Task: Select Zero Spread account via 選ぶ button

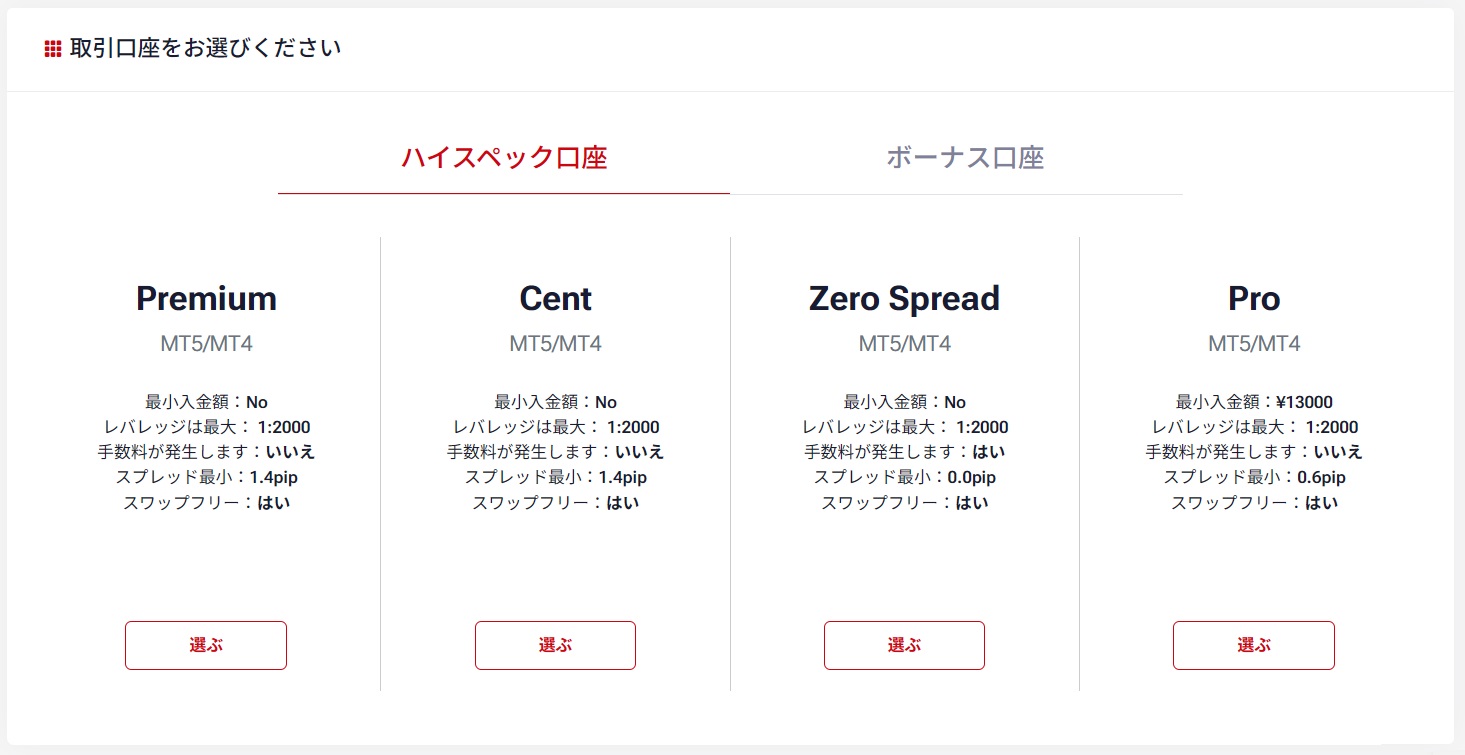Action: pos(904,645)
